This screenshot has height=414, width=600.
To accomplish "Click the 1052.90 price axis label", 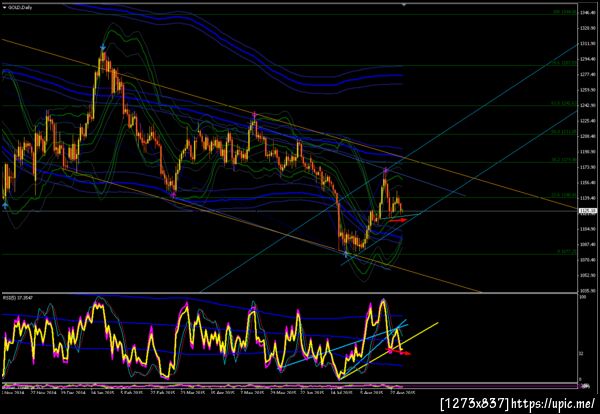I will (588, 275).
